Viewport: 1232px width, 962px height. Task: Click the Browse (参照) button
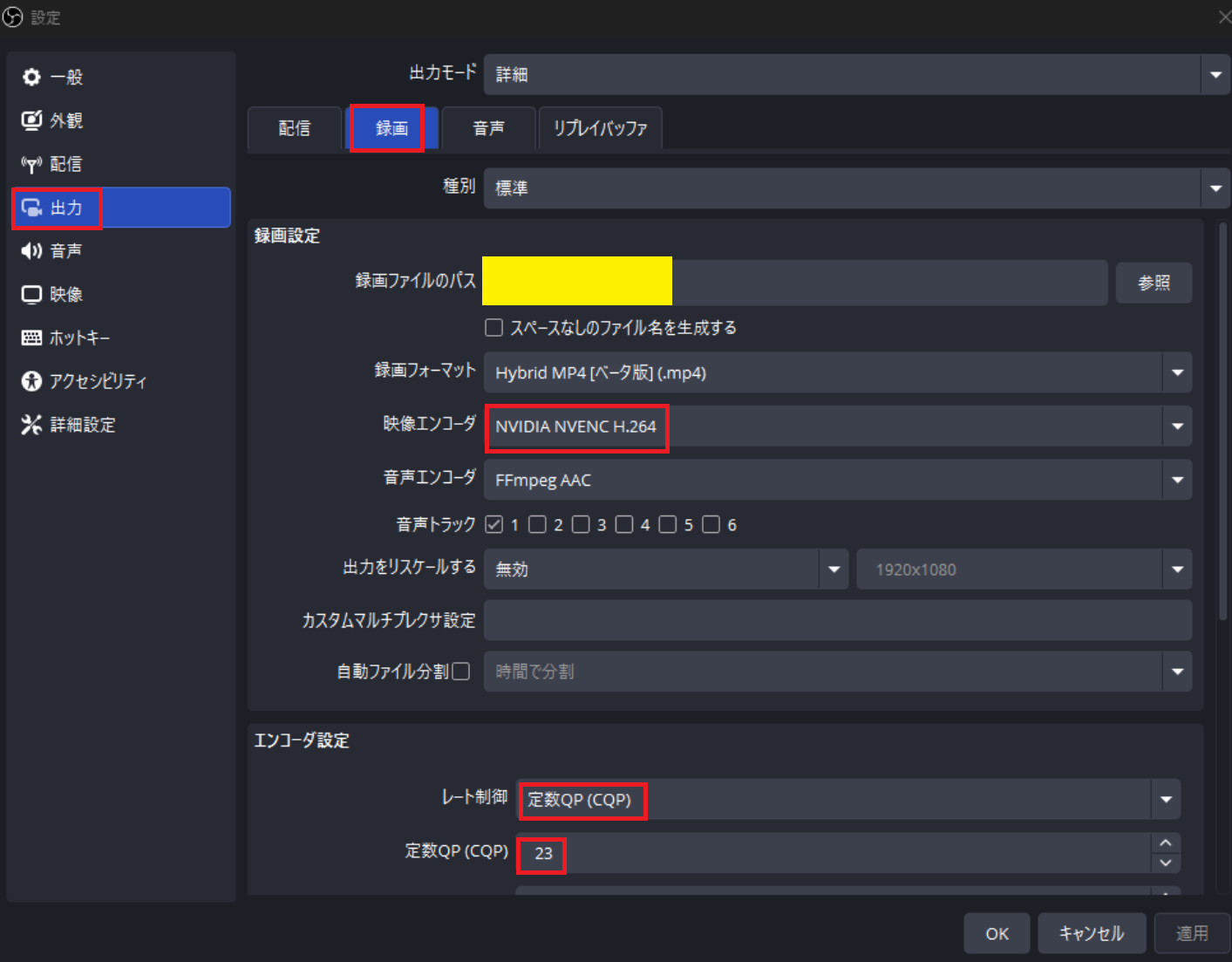click(x=1154, y=283)
